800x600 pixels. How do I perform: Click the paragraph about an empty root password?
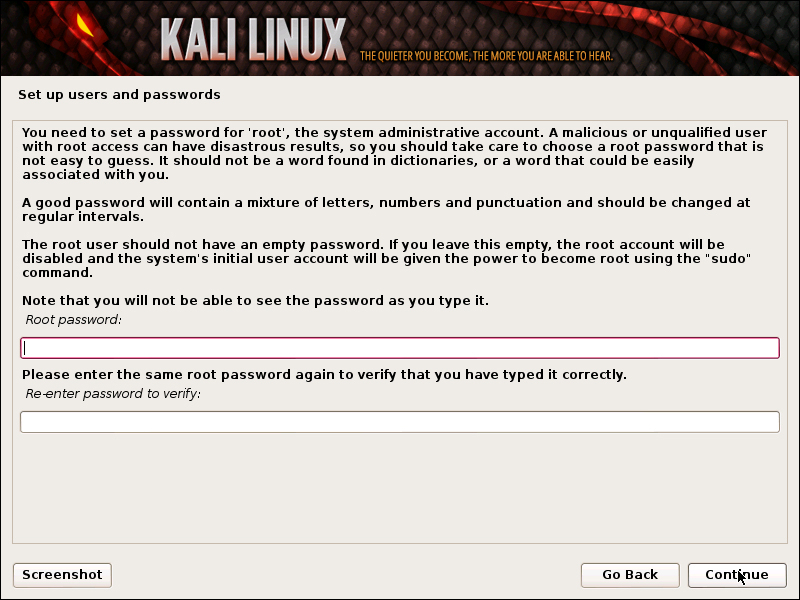386,258
